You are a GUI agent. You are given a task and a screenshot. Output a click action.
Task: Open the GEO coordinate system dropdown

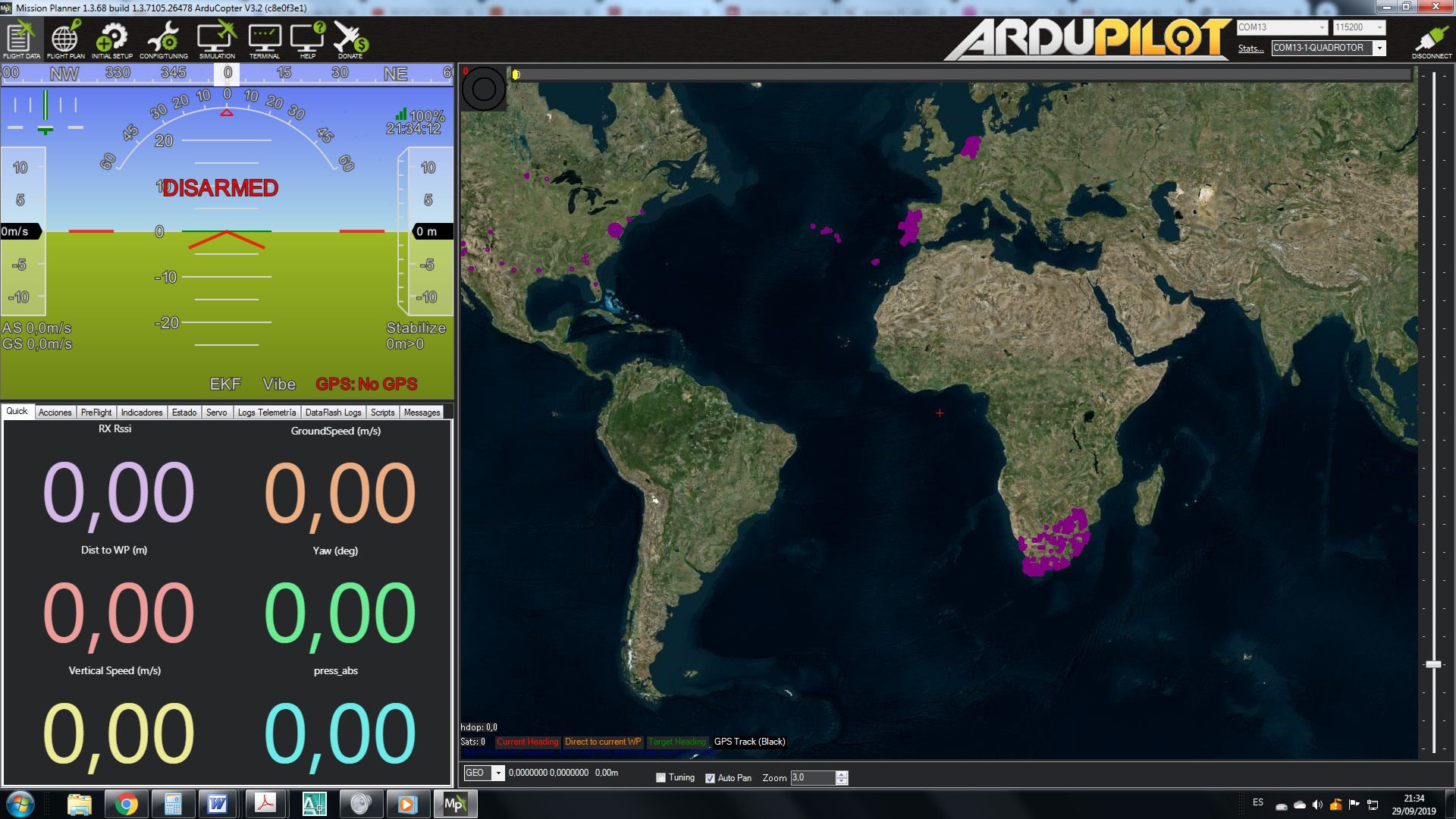[497, 773]
